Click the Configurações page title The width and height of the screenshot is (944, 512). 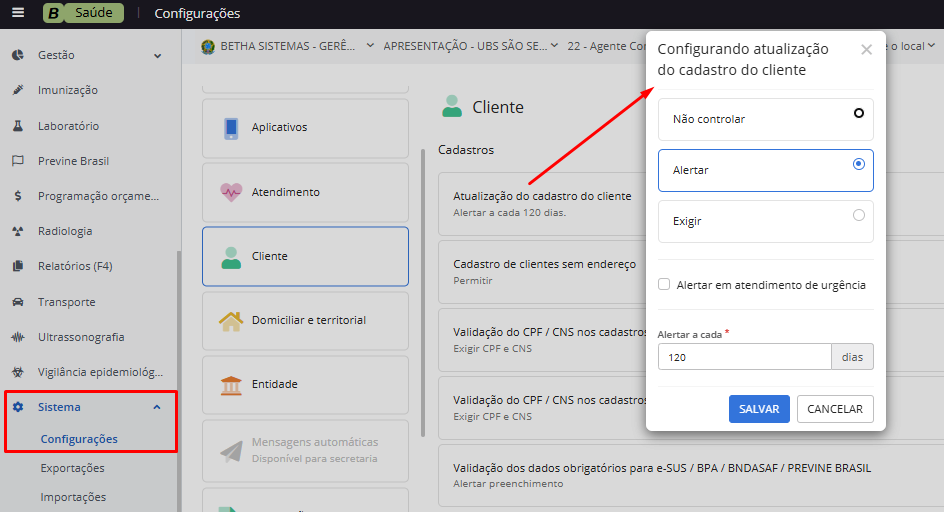197,13
